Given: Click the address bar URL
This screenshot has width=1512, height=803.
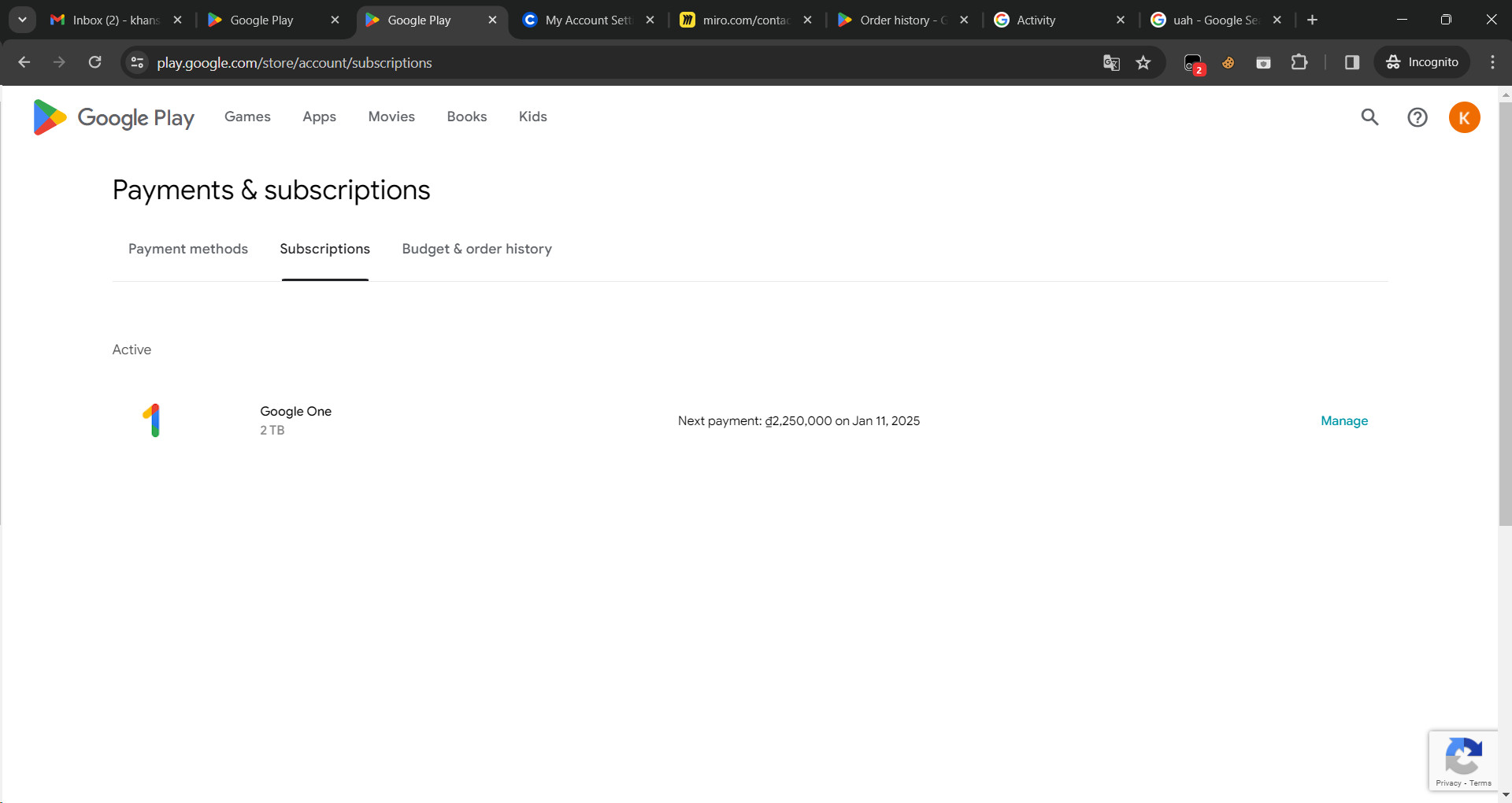Looking at the screenshot, I should [x=295, y=63].
